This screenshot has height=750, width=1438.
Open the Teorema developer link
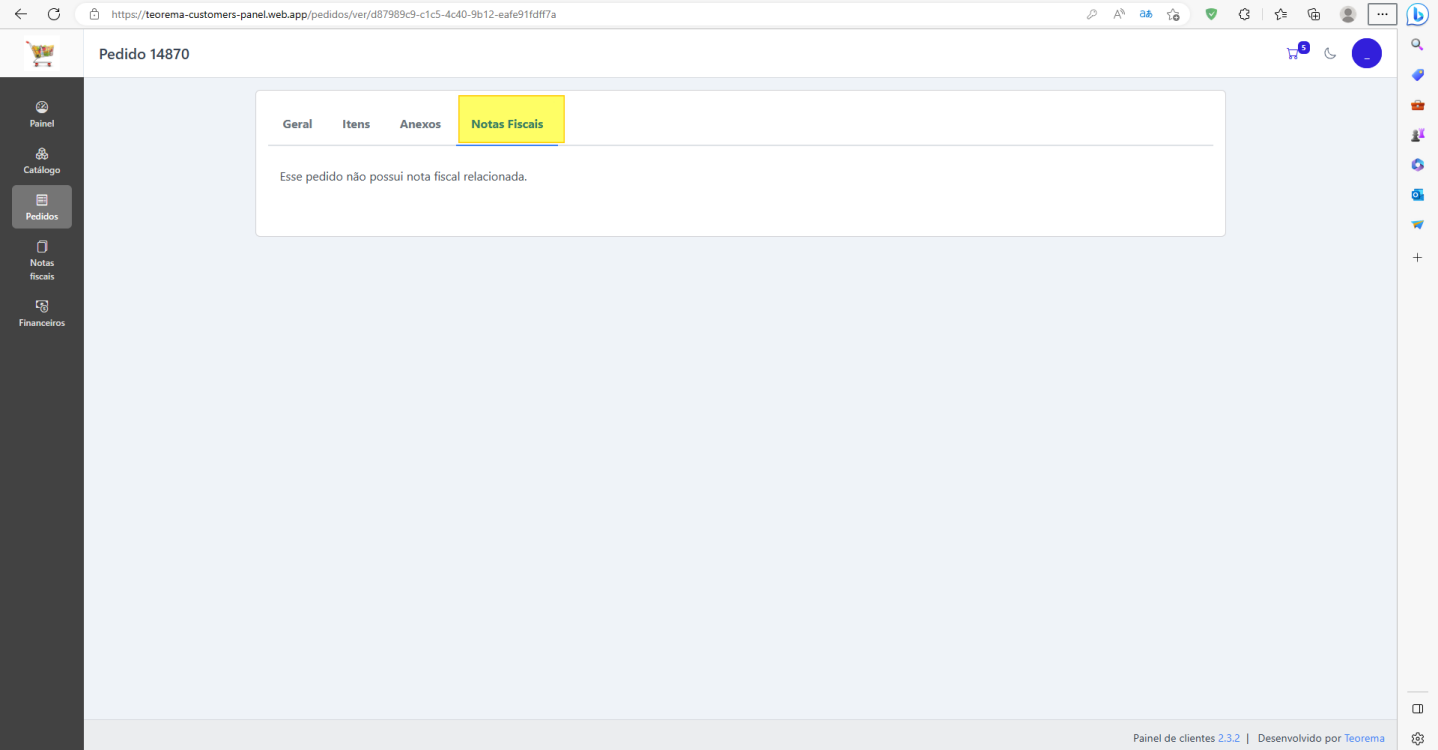(x=1364, y=738)
